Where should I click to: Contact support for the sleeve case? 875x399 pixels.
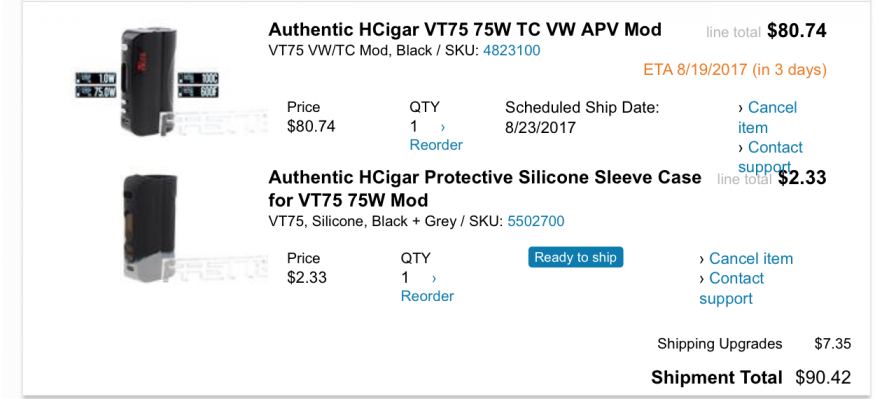coord(732,288)
